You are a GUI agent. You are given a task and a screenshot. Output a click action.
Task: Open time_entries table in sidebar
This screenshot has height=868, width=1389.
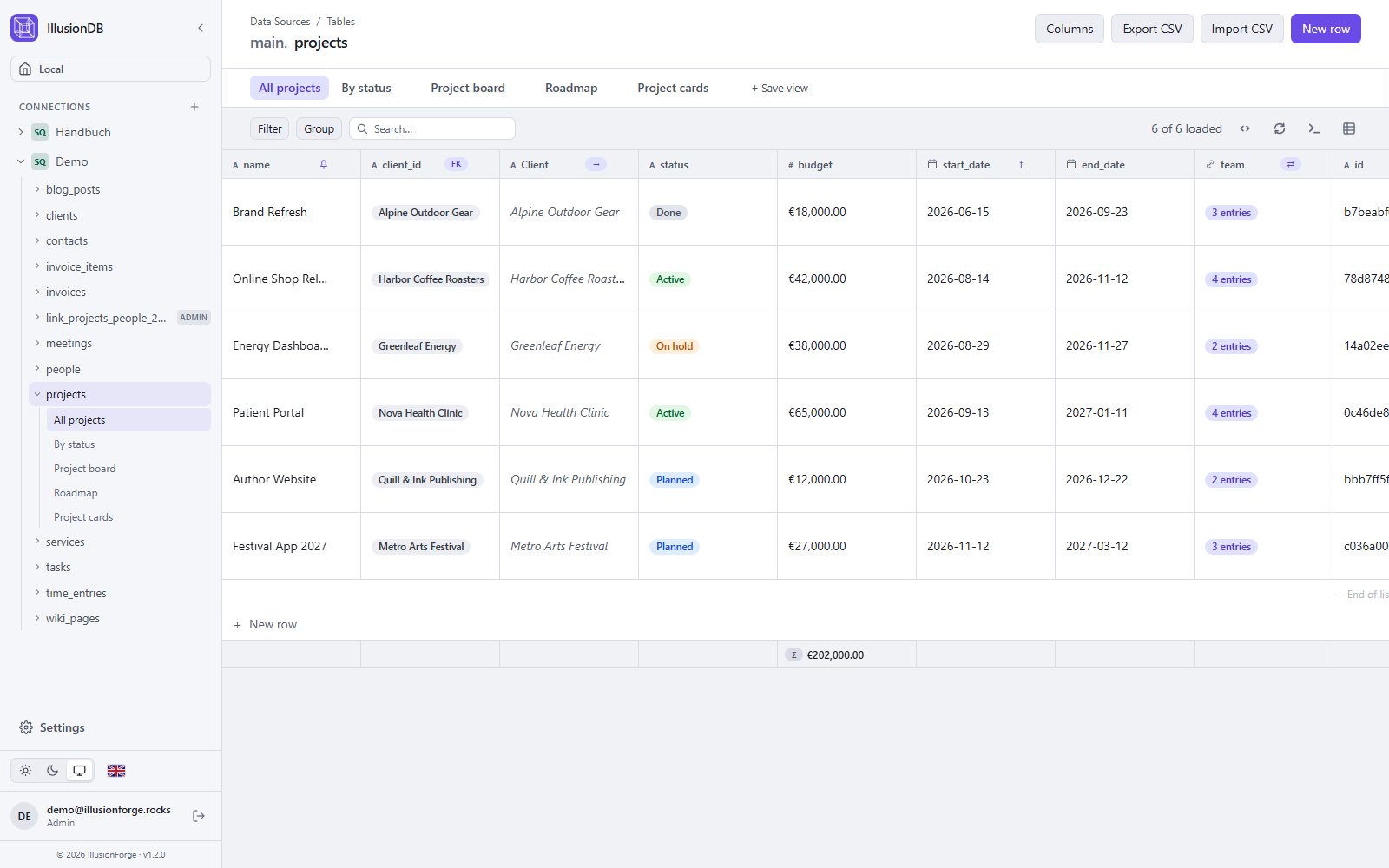pos(76,593)
